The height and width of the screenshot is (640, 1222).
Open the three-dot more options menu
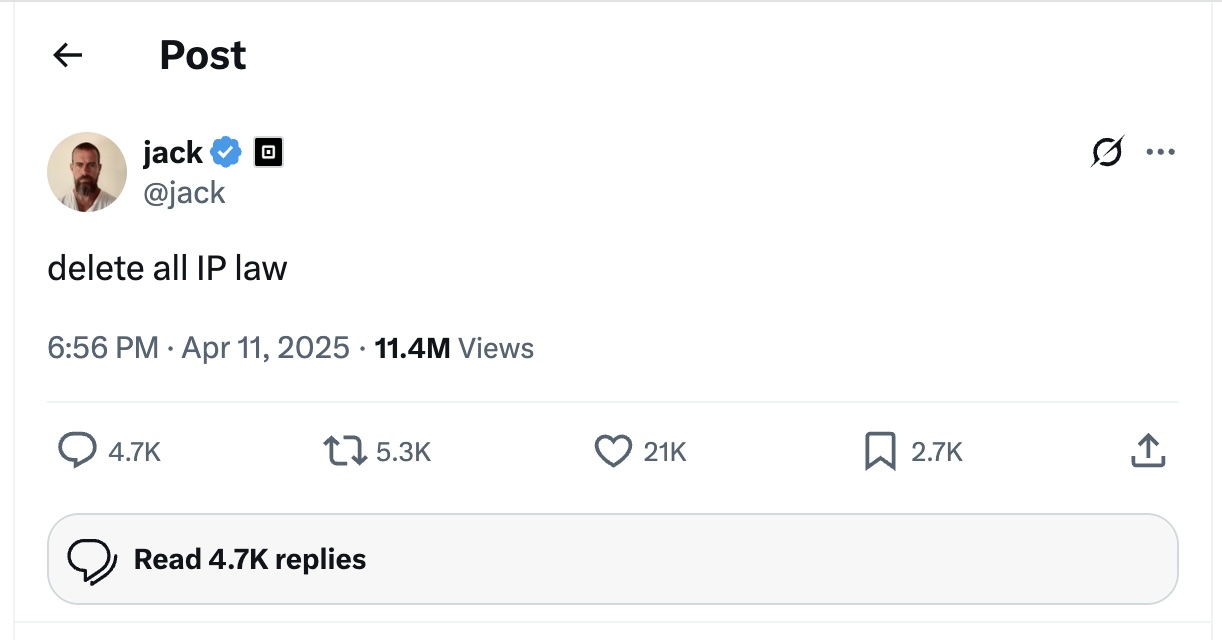(1160, 153)
